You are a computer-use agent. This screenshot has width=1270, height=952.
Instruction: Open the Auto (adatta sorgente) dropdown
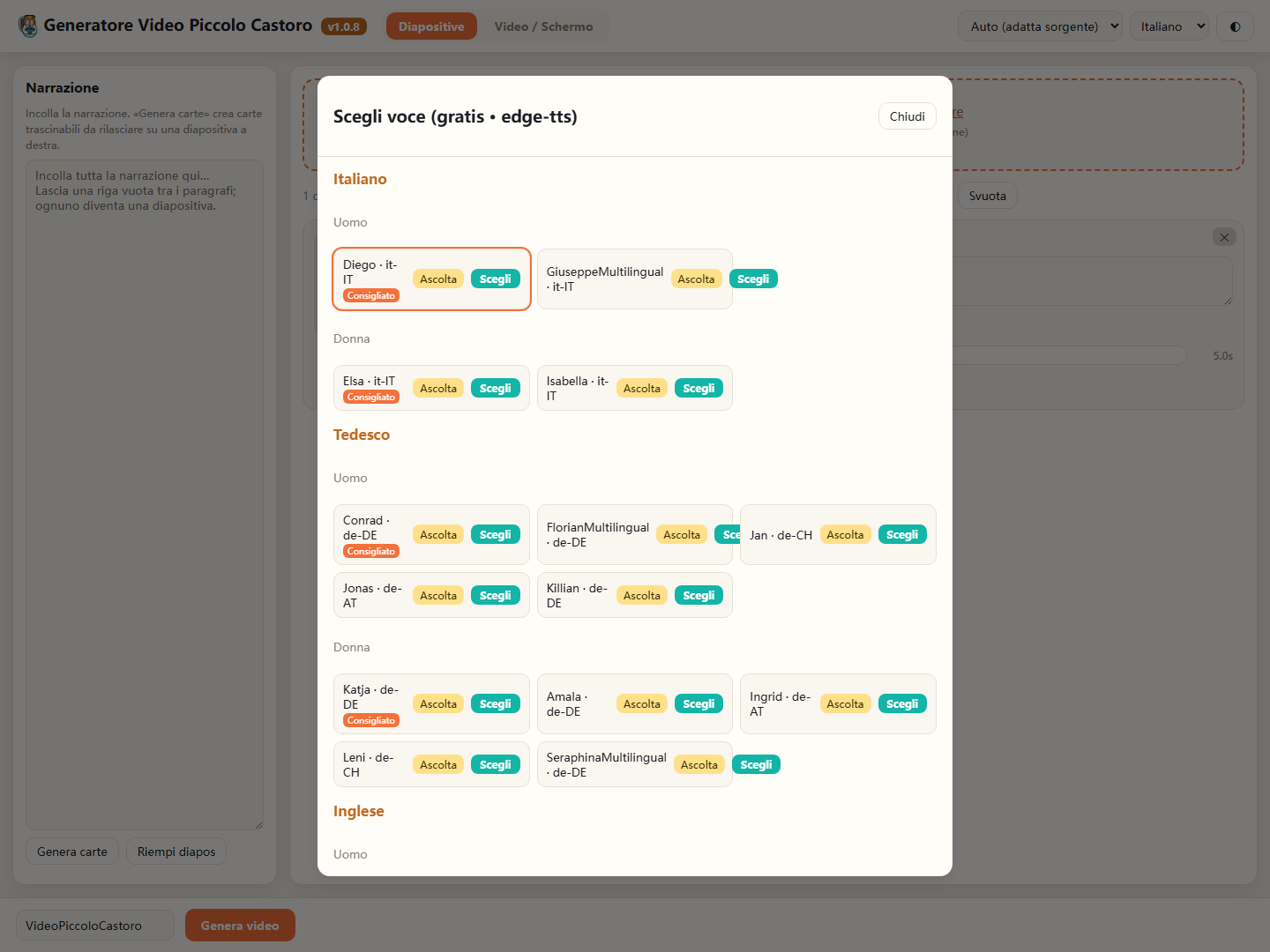point(1040,26)
